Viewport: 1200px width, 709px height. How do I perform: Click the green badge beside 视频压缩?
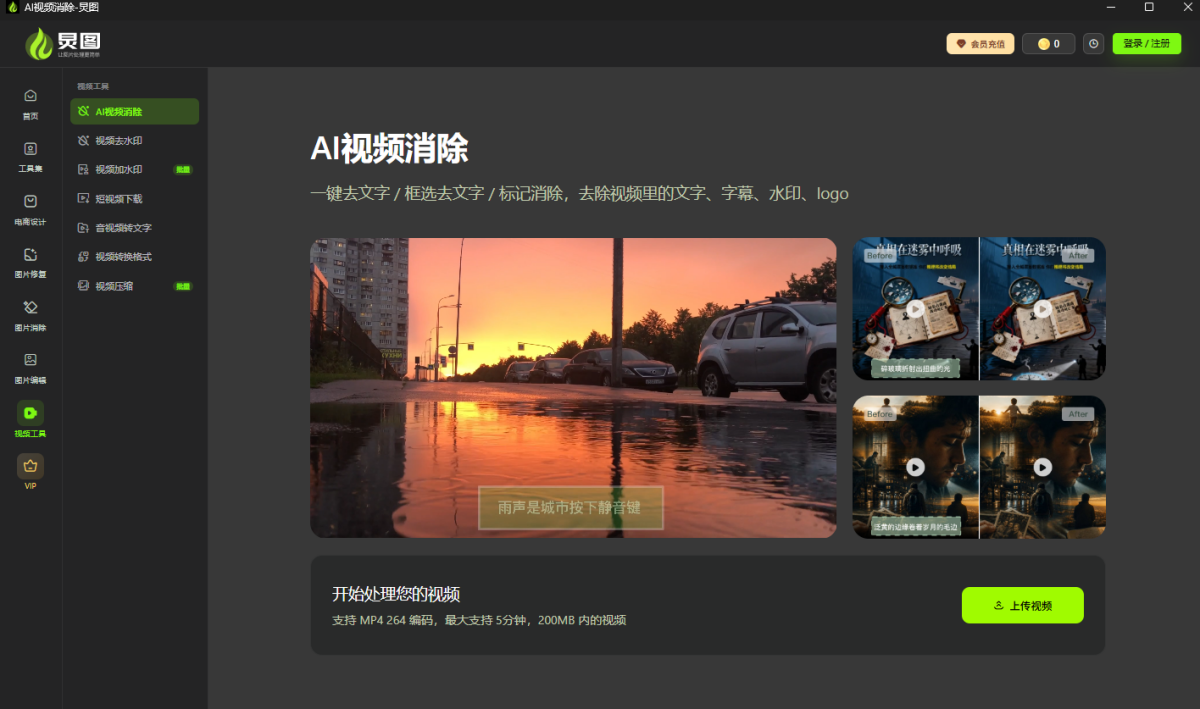[x=183, y=286]
